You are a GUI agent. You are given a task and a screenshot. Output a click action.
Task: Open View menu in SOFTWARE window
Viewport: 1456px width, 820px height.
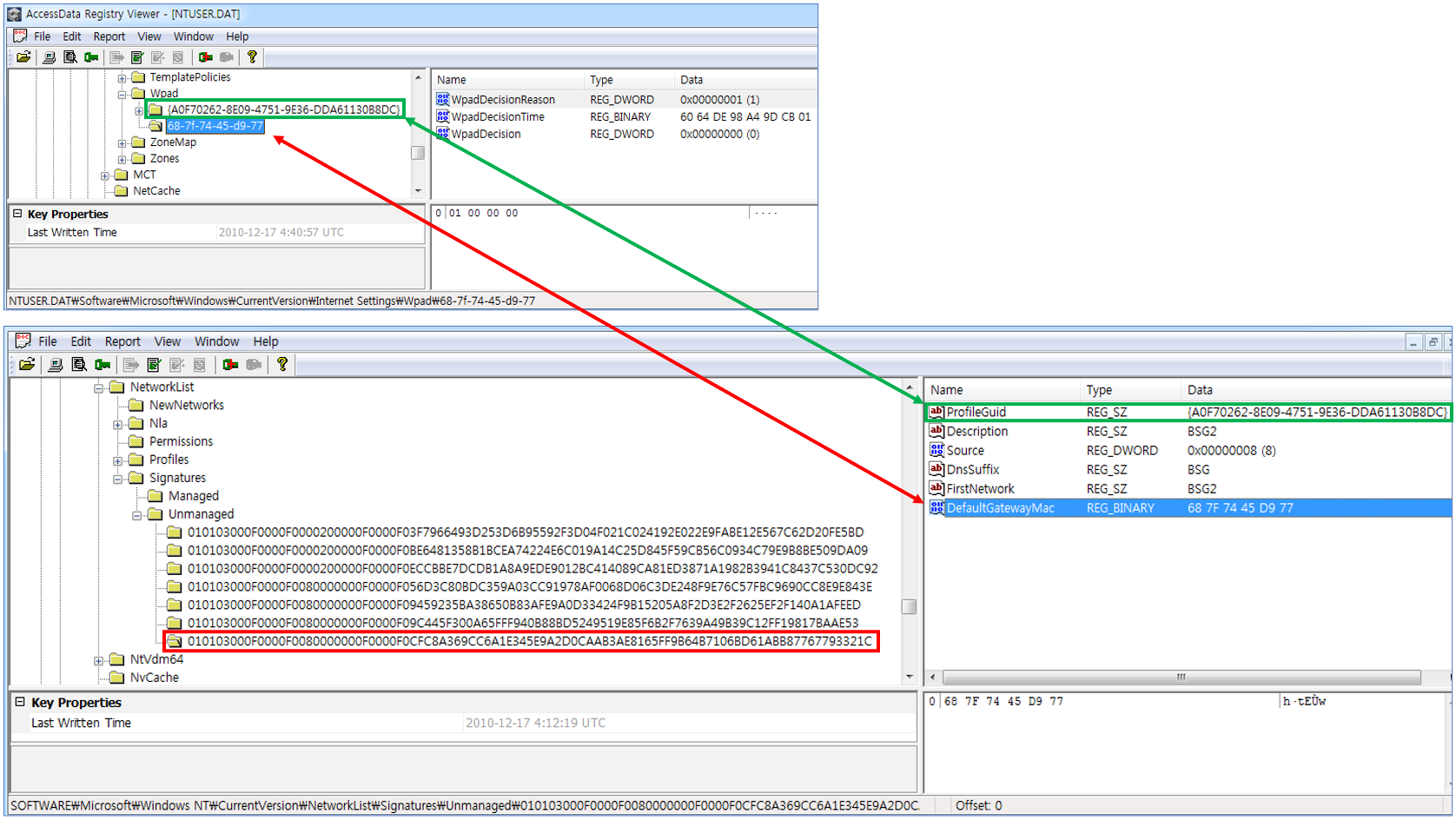tap(168, 341)
